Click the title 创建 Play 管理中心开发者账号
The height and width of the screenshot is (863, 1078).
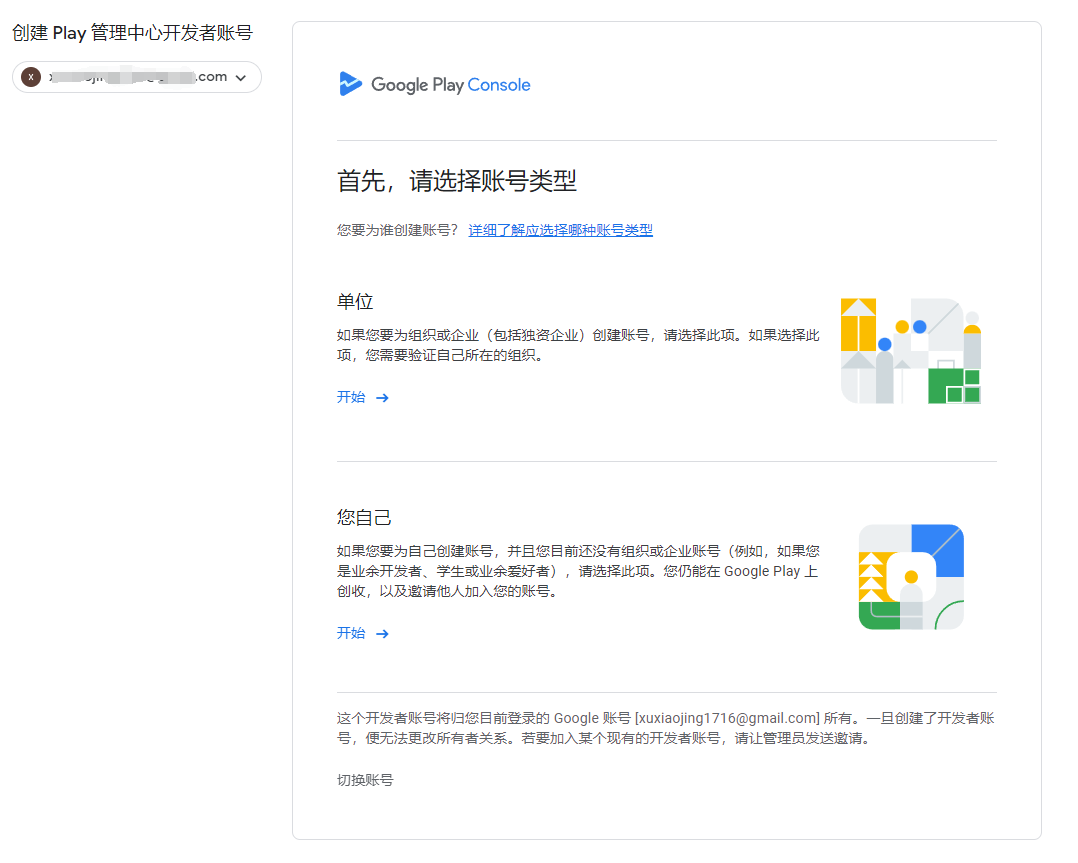[x=133, y=32]
